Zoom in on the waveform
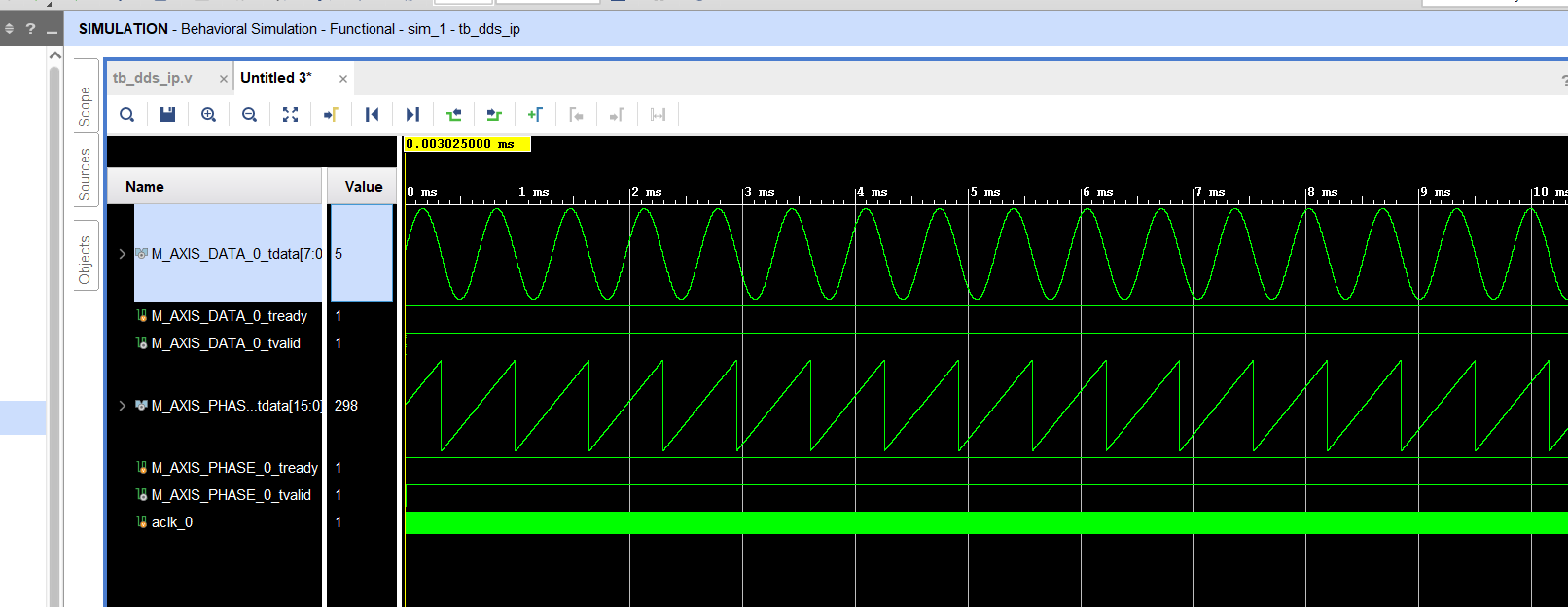Image resolution: width=1568 pixels, height=607 pixels. point(208,115)
